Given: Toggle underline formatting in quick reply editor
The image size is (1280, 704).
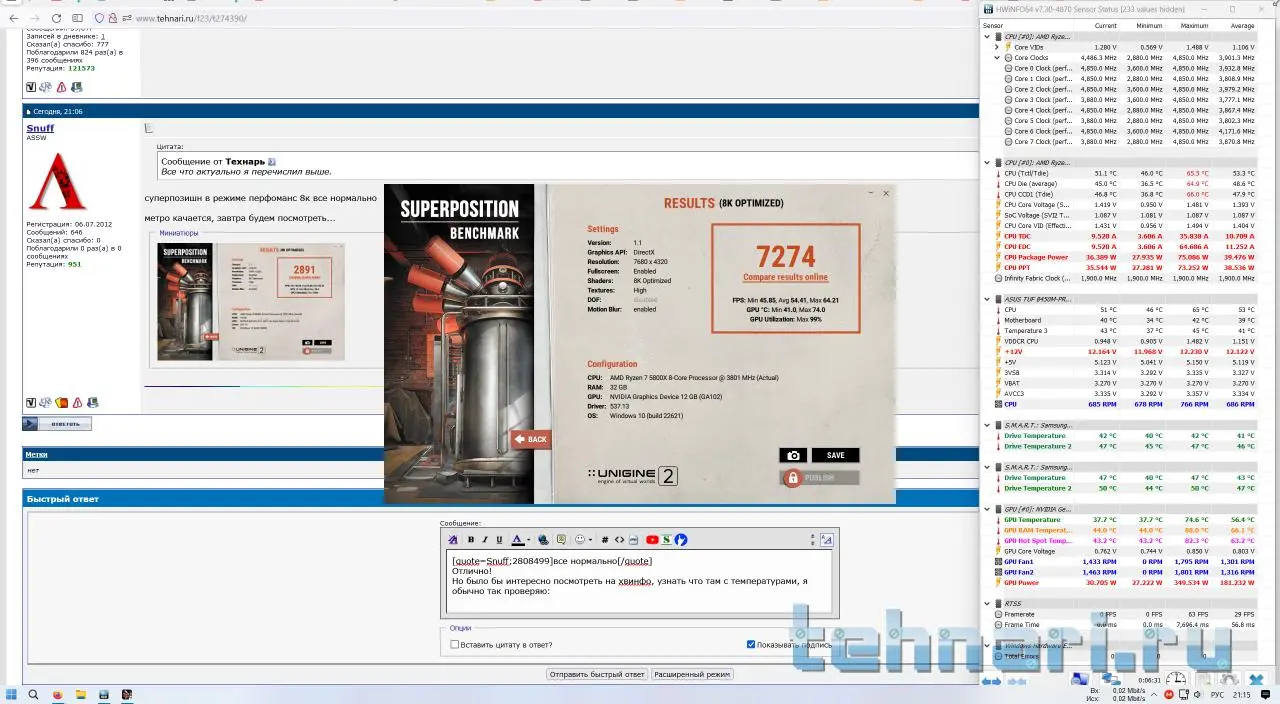Looking at the screenshot, I should pyautogui.click(x=499, y=540).
